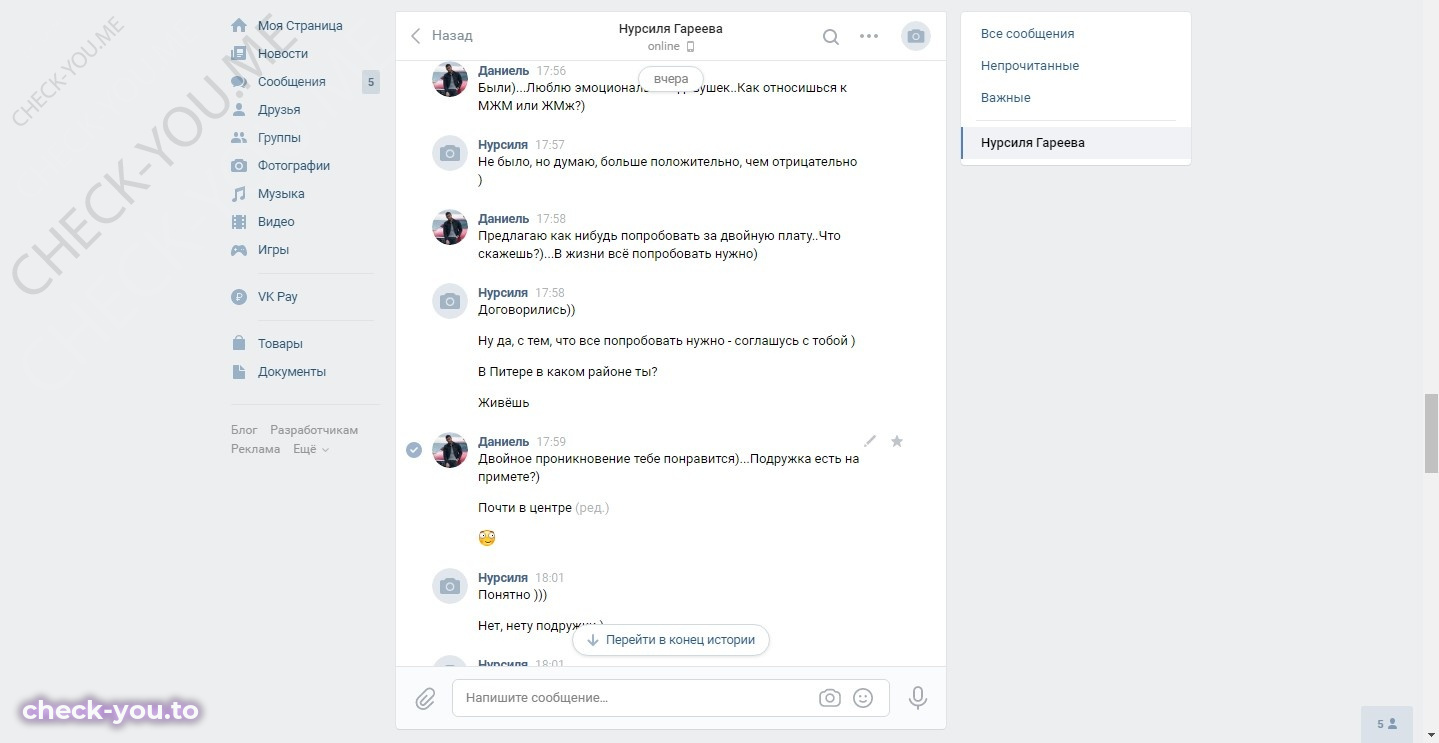The image size is (1439, 743).
Task: Click the Сообщения chat bubble icon
Action: click(x=239, y=81)
